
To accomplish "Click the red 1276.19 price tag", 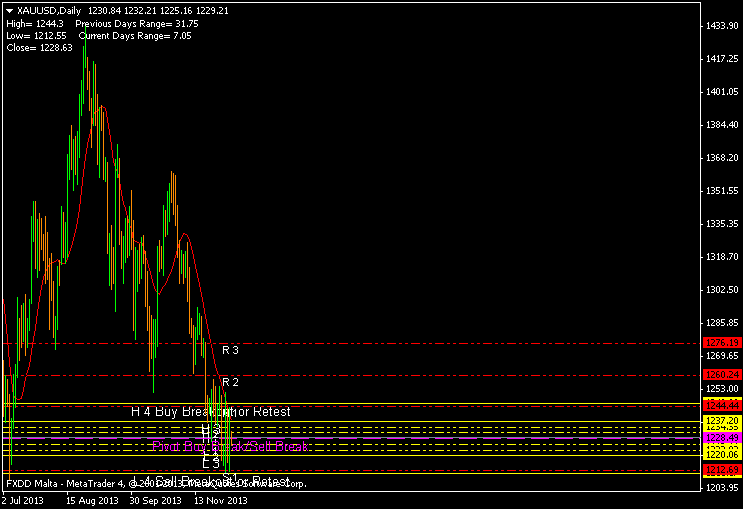I will tap(721, 343).
